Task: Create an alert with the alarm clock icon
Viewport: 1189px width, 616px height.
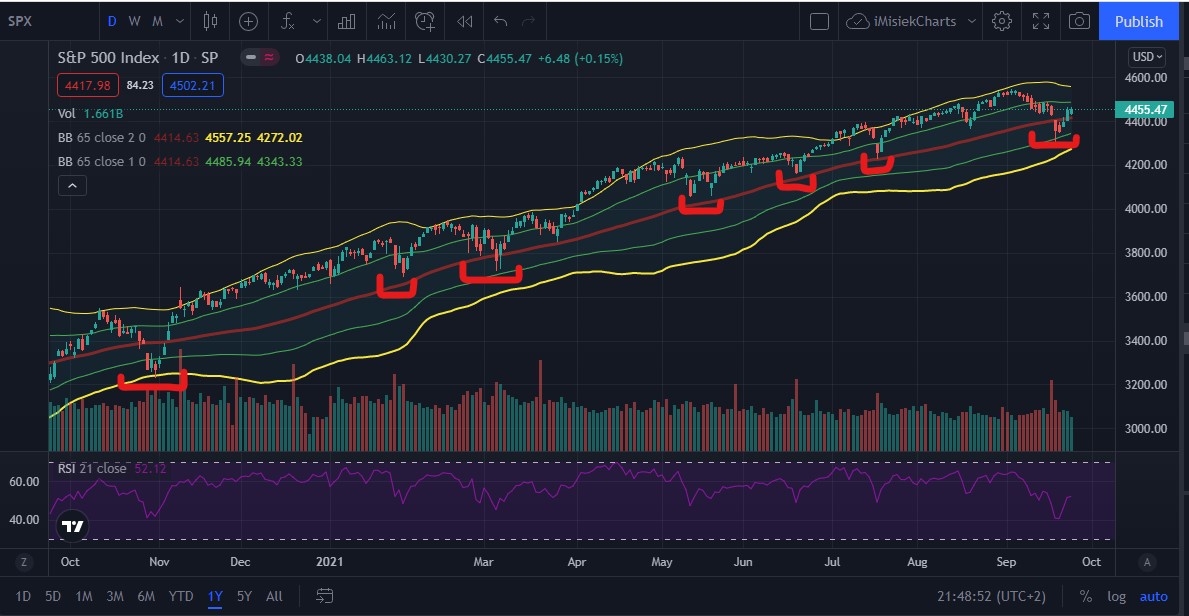Action: [425, 21]
